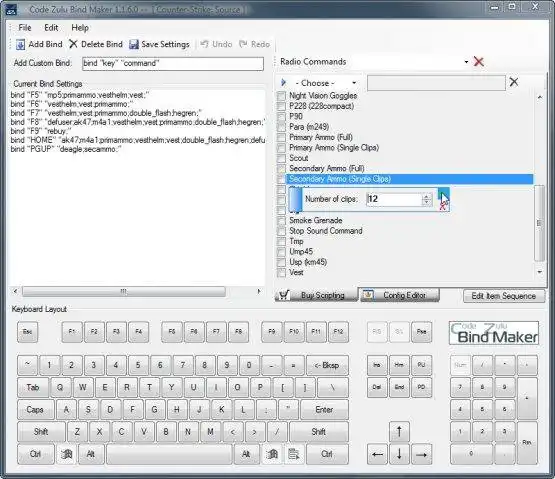Select the bind "F9" "rebuy;" line
The image size is (555, 479).
click(41, 131)
